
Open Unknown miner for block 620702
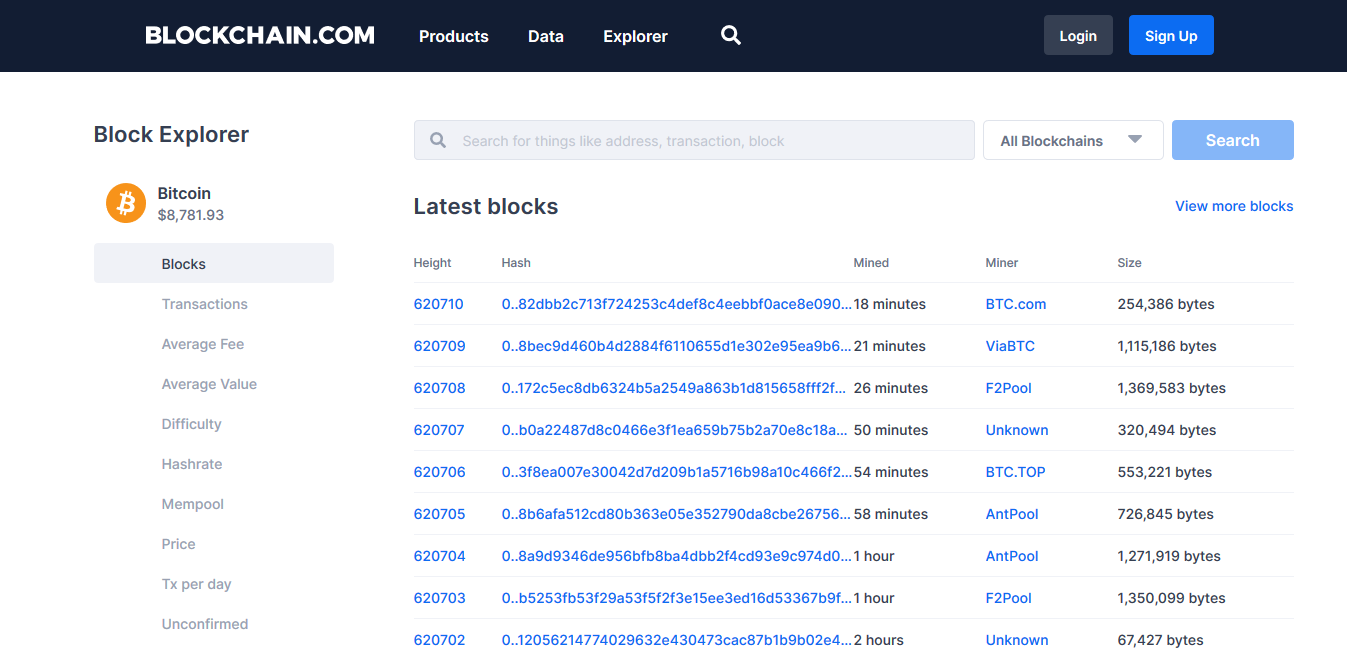[1017, 640]
